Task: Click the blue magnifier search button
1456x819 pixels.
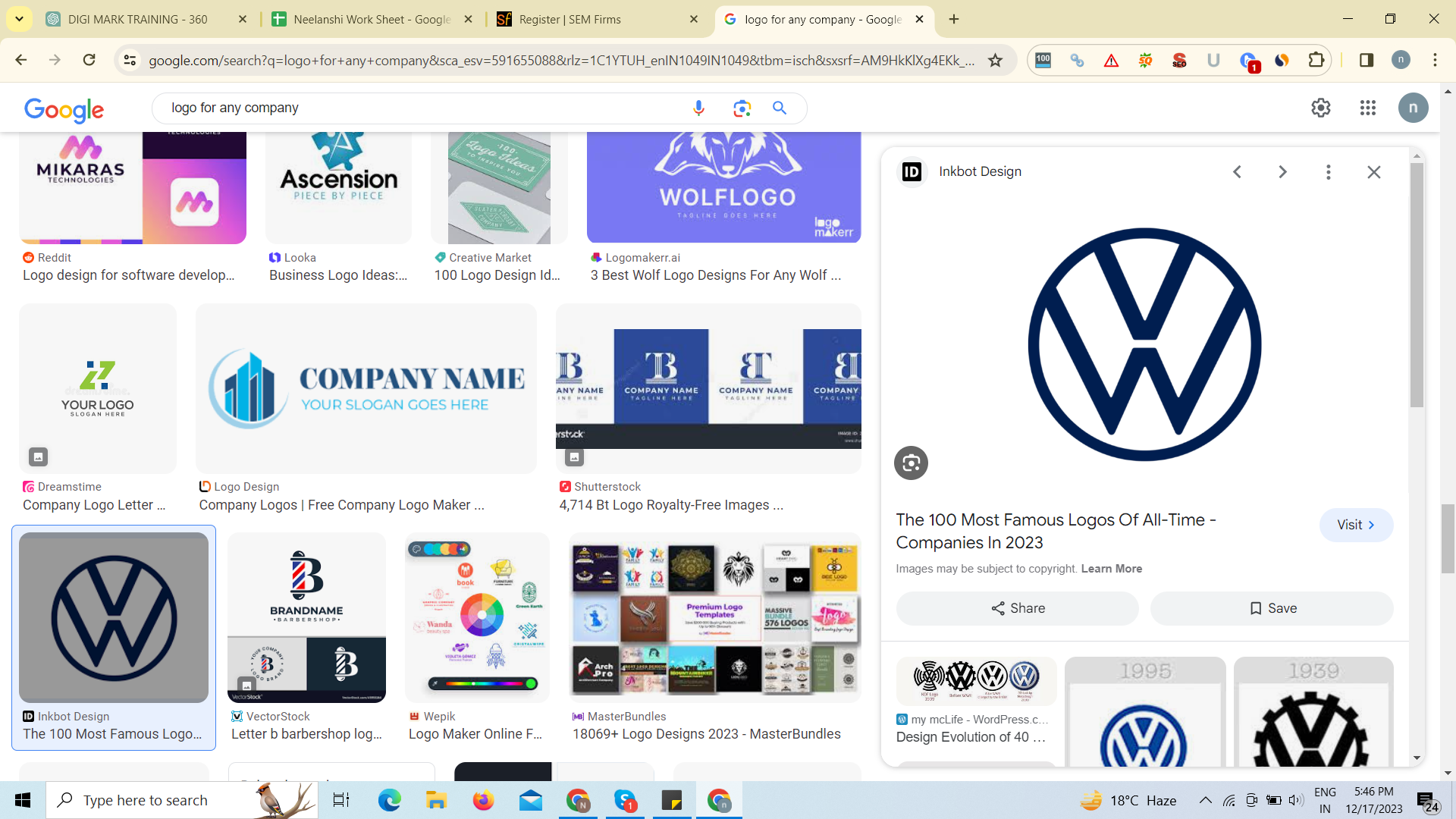Action: pos(780,108)
